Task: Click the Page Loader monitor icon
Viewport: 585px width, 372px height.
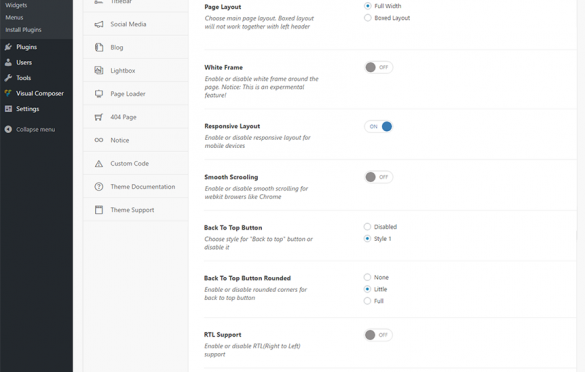Action: (99, 94)
